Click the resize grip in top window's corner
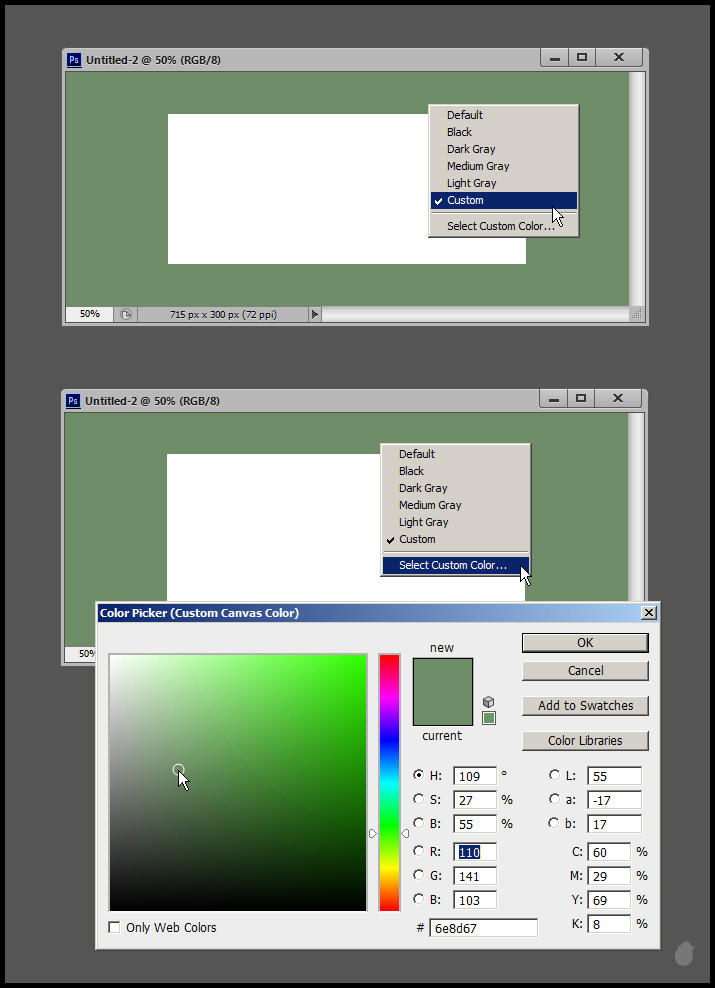Image resolution: width=715 pixels, height=988 pixels. pos(636,314)
